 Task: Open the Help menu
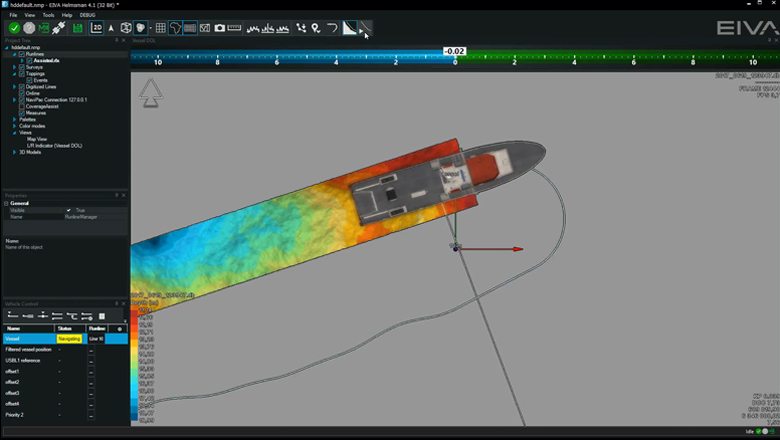tap(67, 15)
